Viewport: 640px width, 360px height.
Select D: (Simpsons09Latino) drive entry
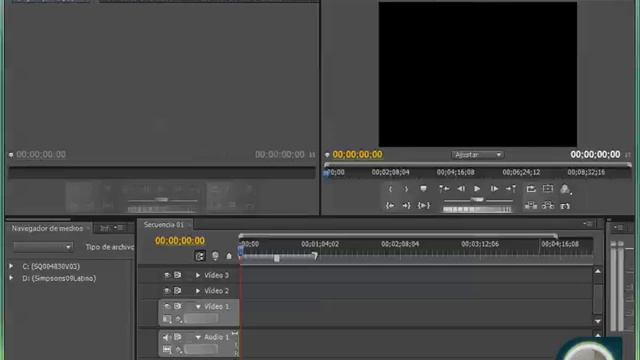59,278
